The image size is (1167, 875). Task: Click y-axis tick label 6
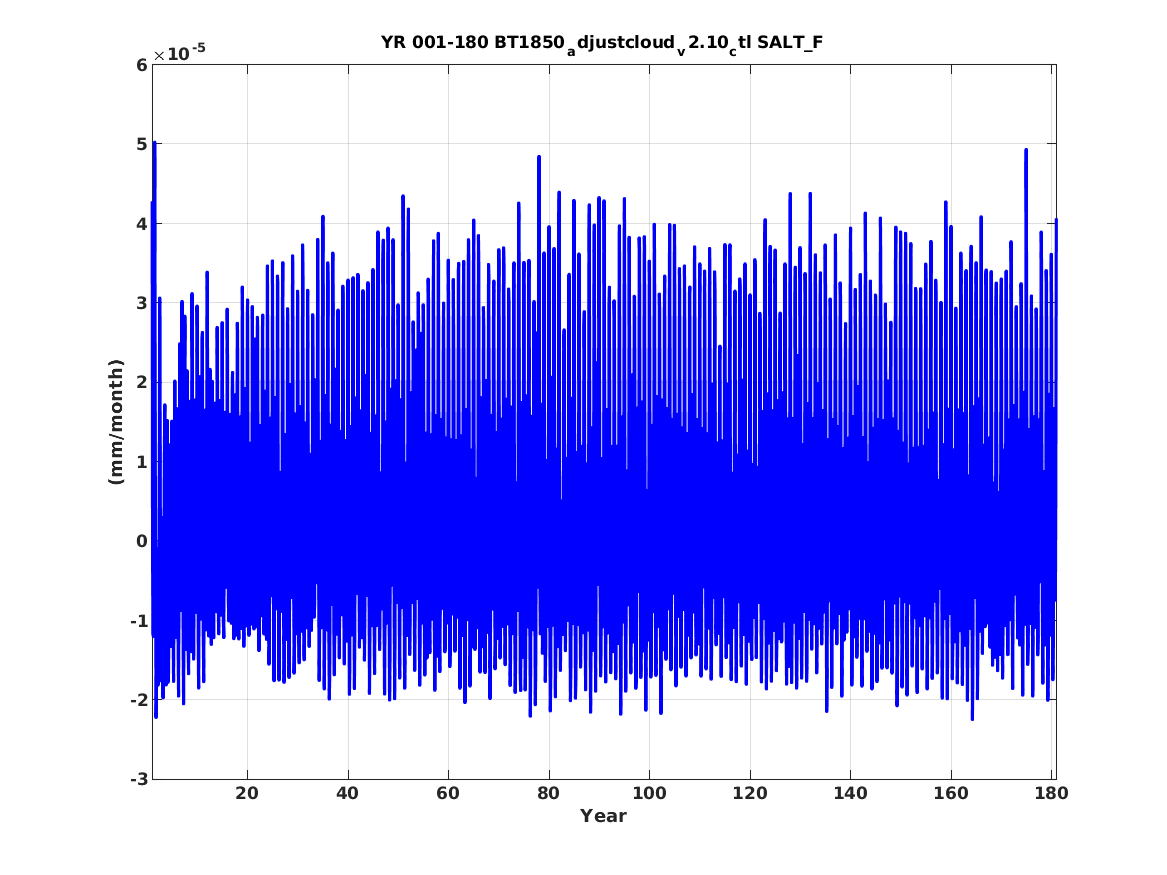point(141,65)
